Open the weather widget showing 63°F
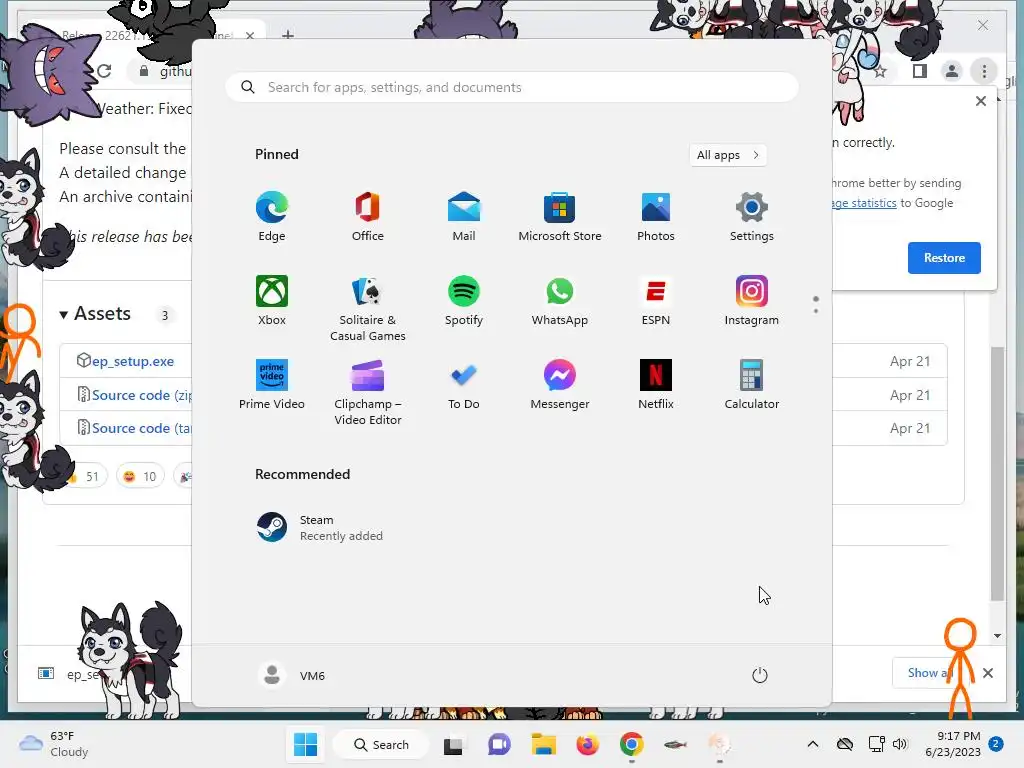Image resolution: width=1024 pixels, height=768 pixels. 54,744
